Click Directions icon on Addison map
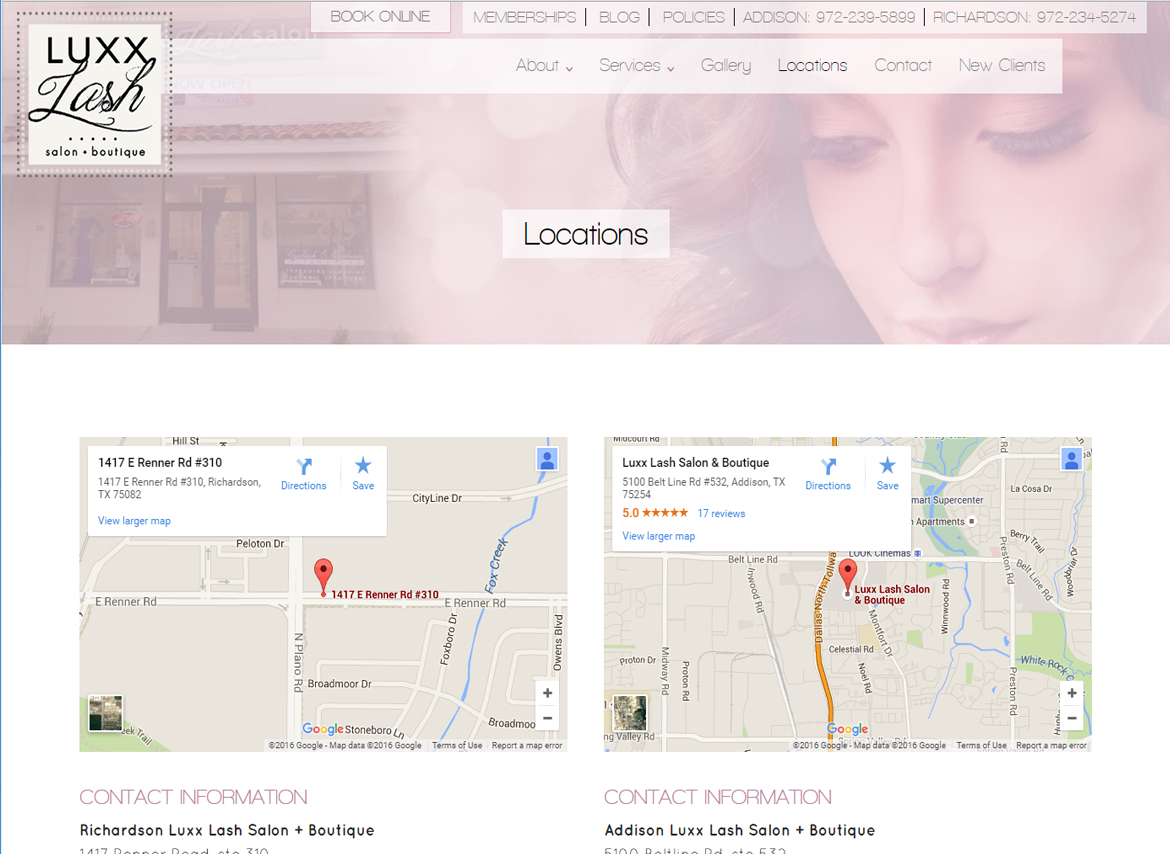 click(x=828, y=467)
